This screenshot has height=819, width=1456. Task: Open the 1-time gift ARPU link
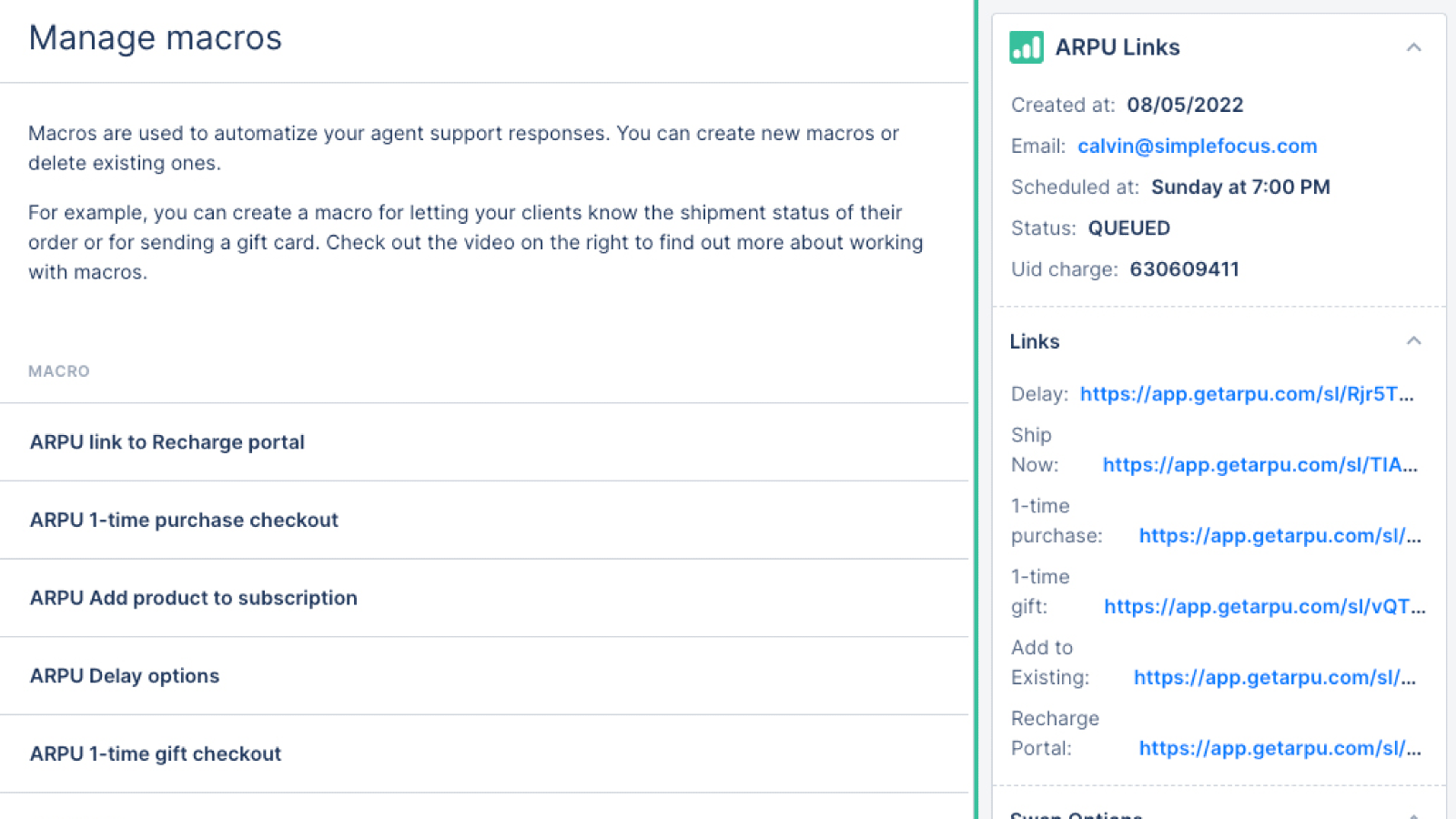(1264, 607)
